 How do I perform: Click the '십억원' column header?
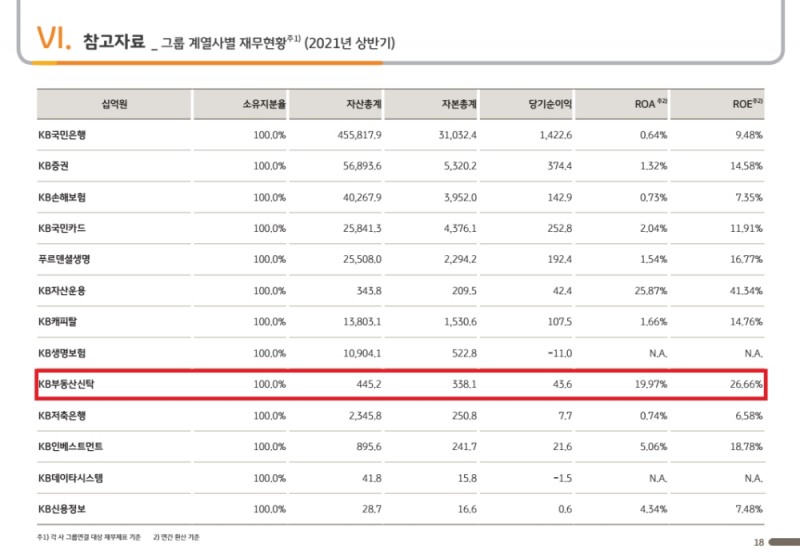click(x=114, y=105)
